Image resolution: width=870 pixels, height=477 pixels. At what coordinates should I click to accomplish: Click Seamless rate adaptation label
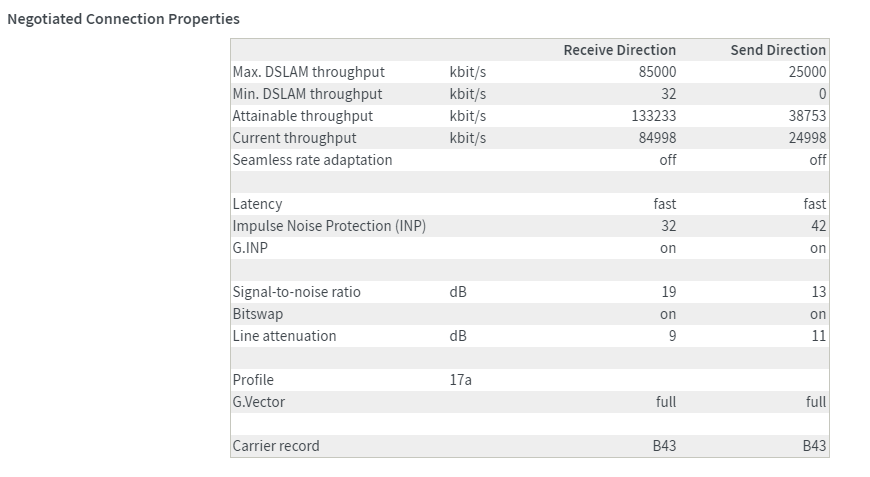tap(312, 160)
